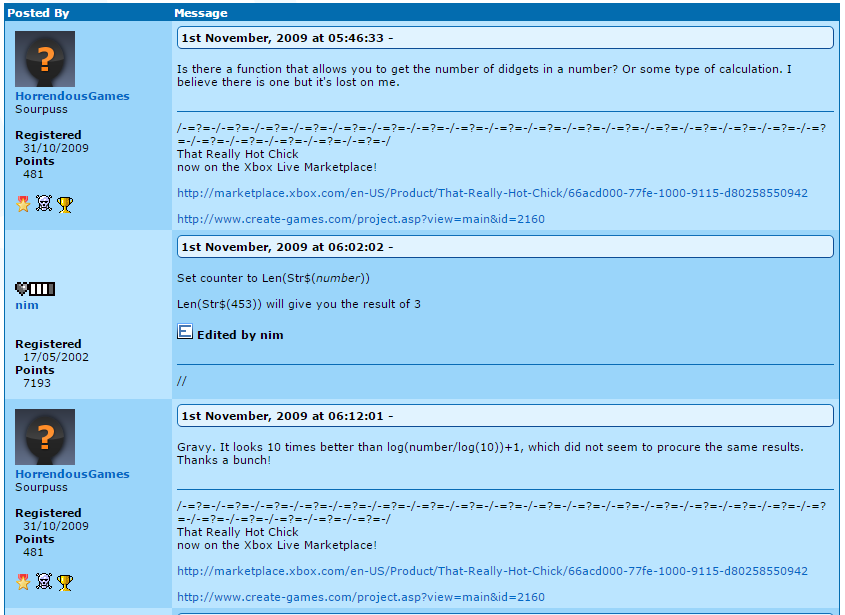
Task: Open Xbox marketplace link in third post
Action: [x=493, y=571]
